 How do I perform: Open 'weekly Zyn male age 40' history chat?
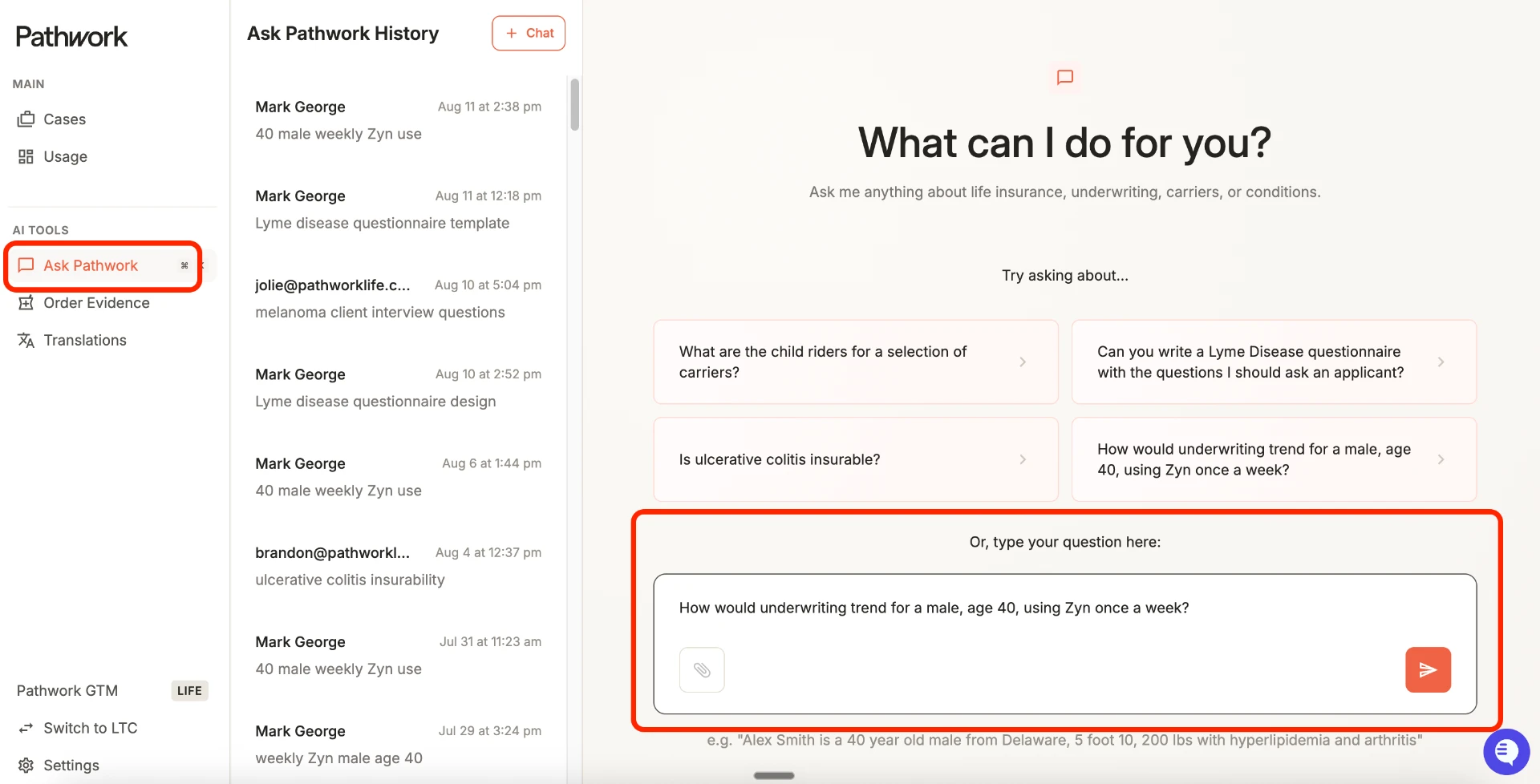click(398, 744)
